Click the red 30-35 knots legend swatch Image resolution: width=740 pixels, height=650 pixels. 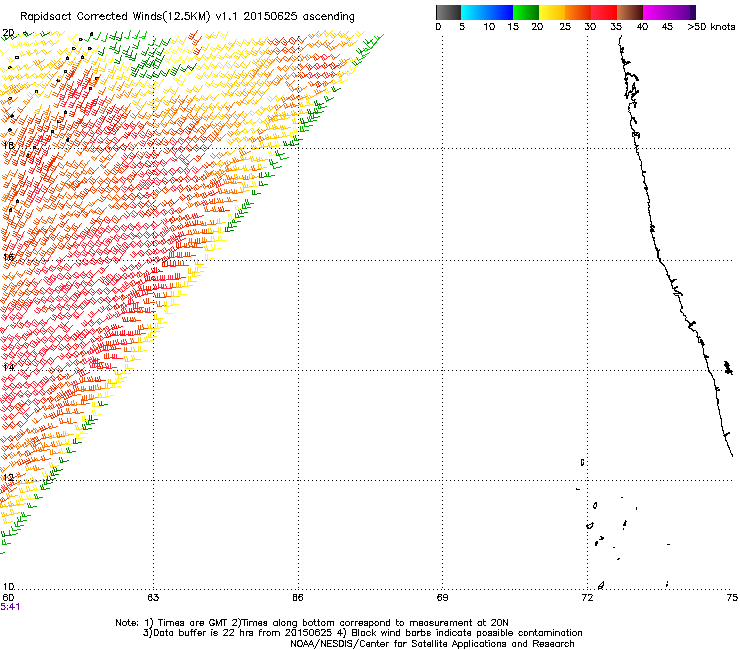pyautogui.click(x=604, y=12)
